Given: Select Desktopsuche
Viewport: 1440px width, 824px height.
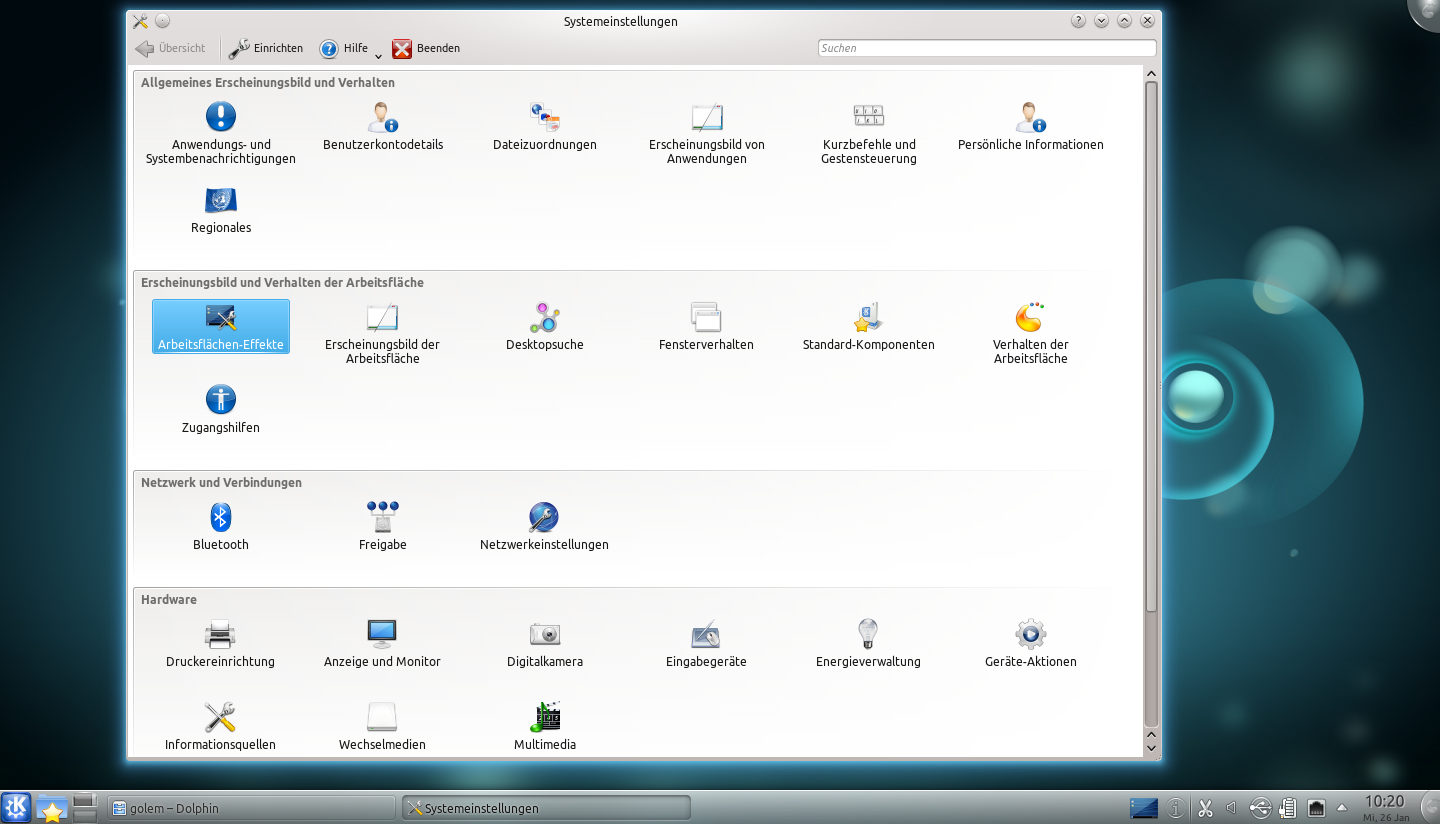Looking at the screenshot, I should click(x=544, y=327).
